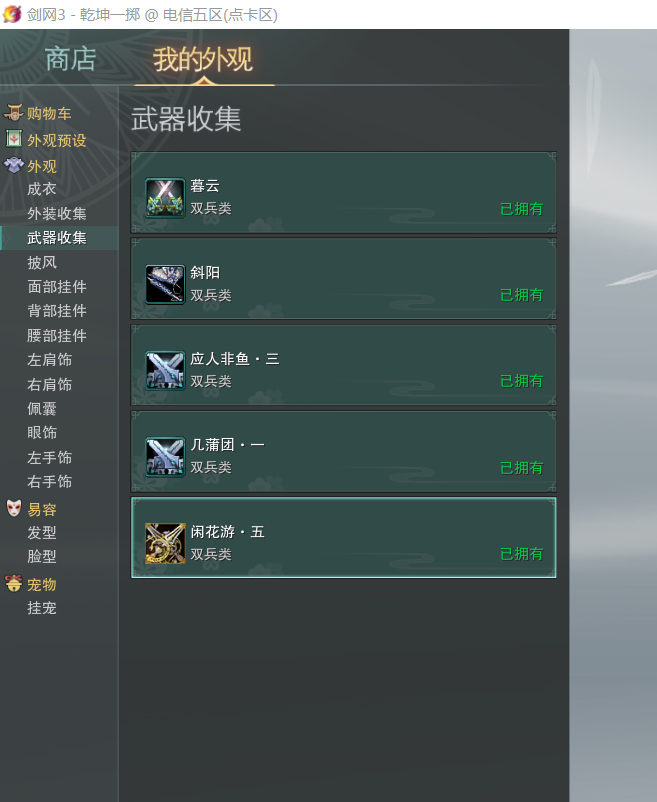The image size is (657, 802).
Task: Select the 暮云 weapon icon
Action: [165, 198]
